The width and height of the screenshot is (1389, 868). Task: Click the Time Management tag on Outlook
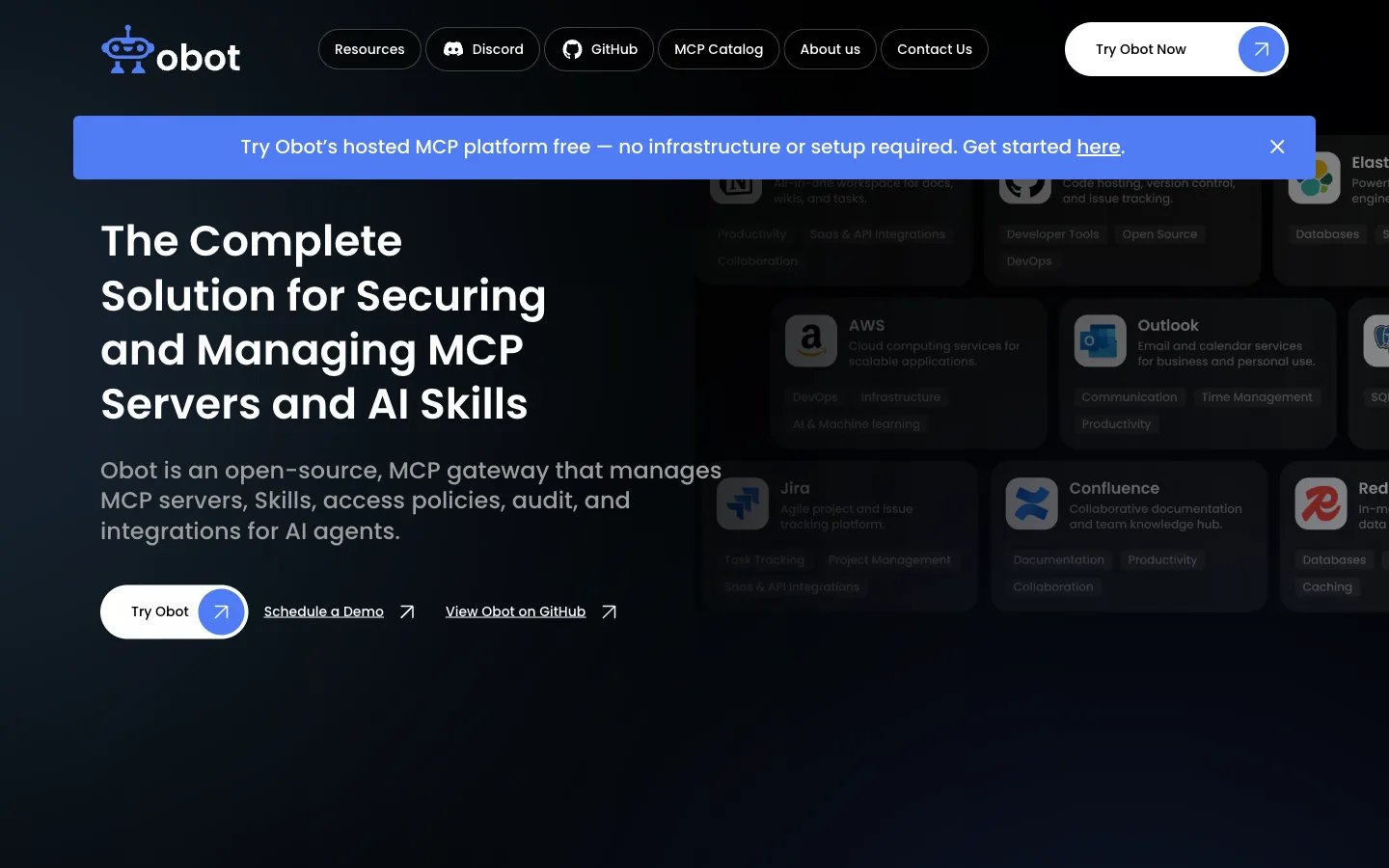(1257, 396)
